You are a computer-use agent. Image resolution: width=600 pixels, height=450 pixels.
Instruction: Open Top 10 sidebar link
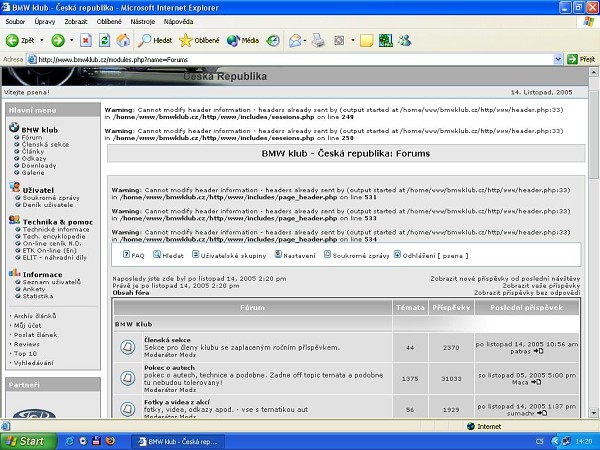pos(25,354)
